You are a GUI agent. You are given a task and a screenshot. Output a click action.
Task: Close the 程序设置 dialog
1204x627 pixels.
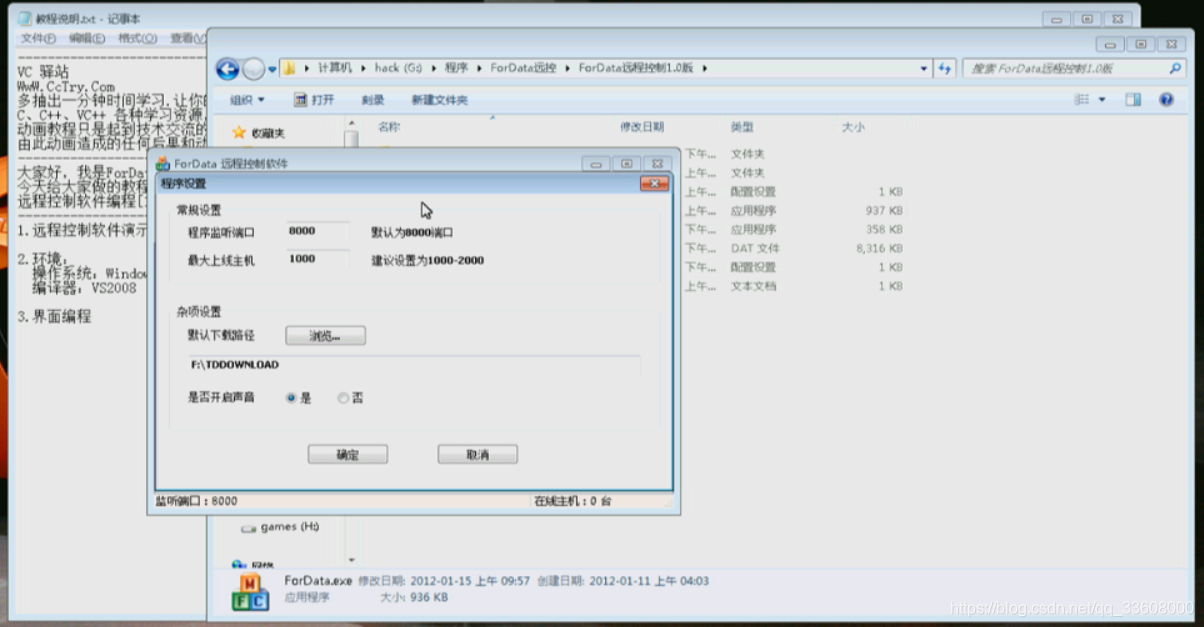click(x=654, y=184)
